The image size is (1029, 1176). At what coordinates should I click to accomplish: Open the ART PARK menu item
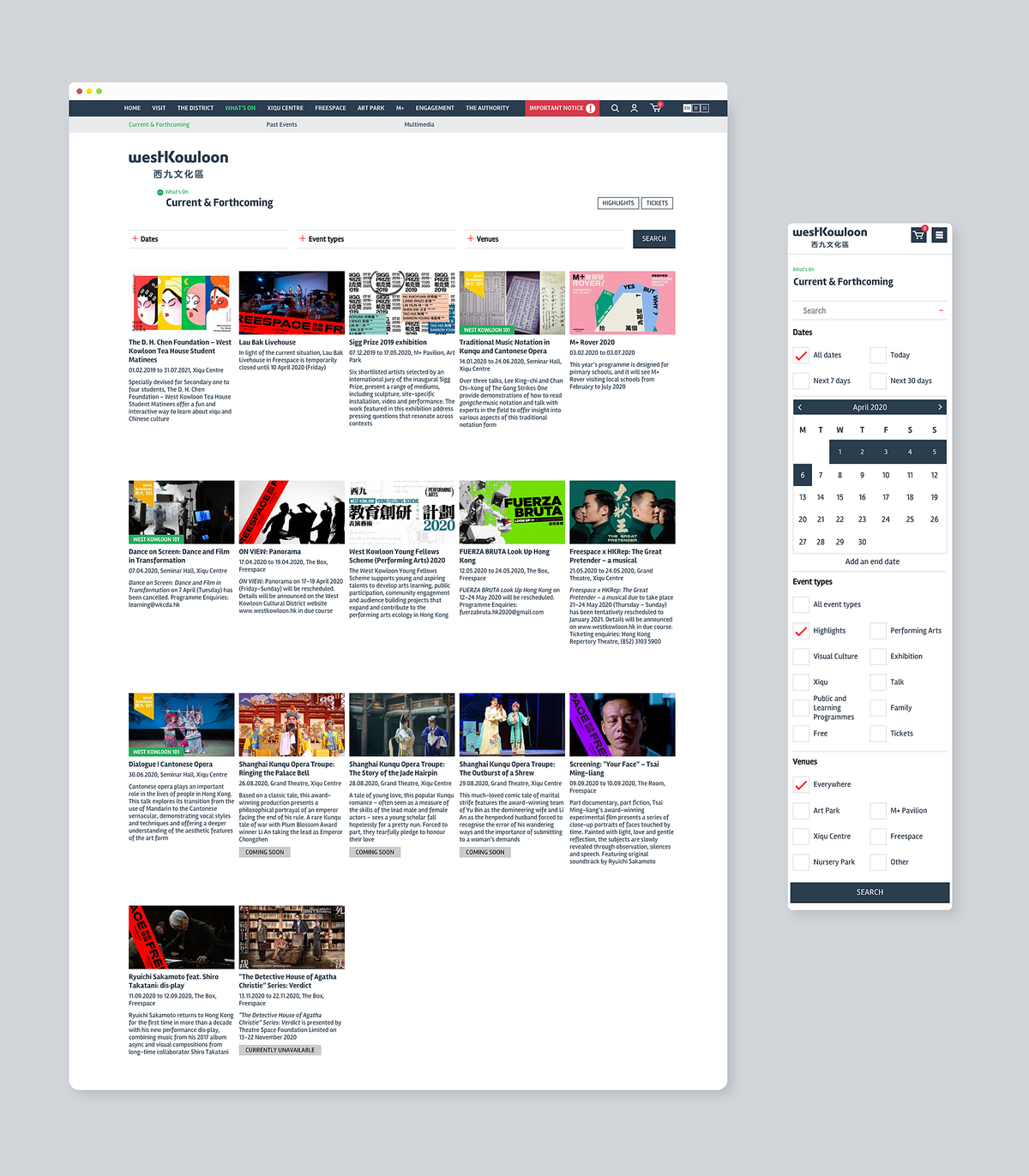(371, 108)
